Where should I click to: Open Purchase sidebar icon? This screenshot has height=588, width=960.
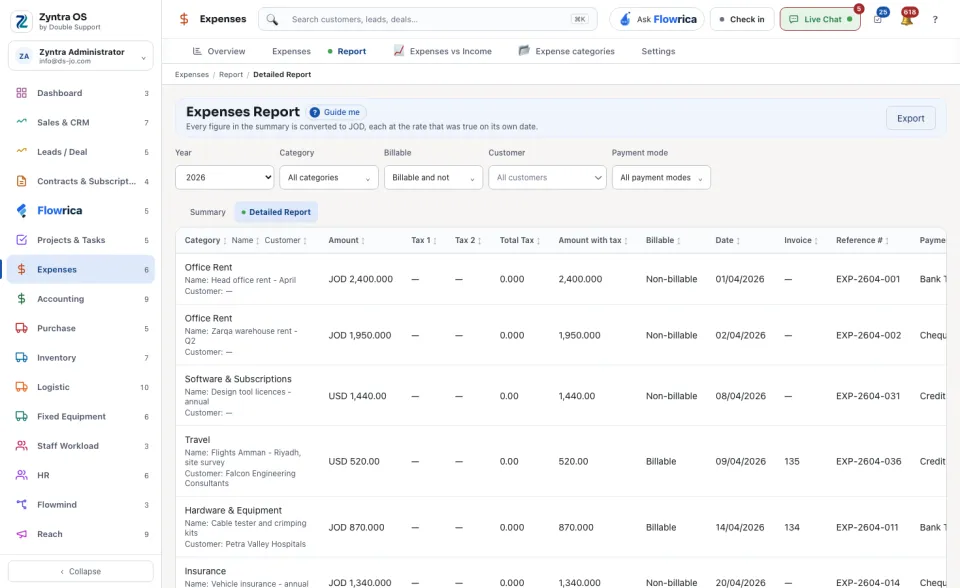click(x=21, y=328)
